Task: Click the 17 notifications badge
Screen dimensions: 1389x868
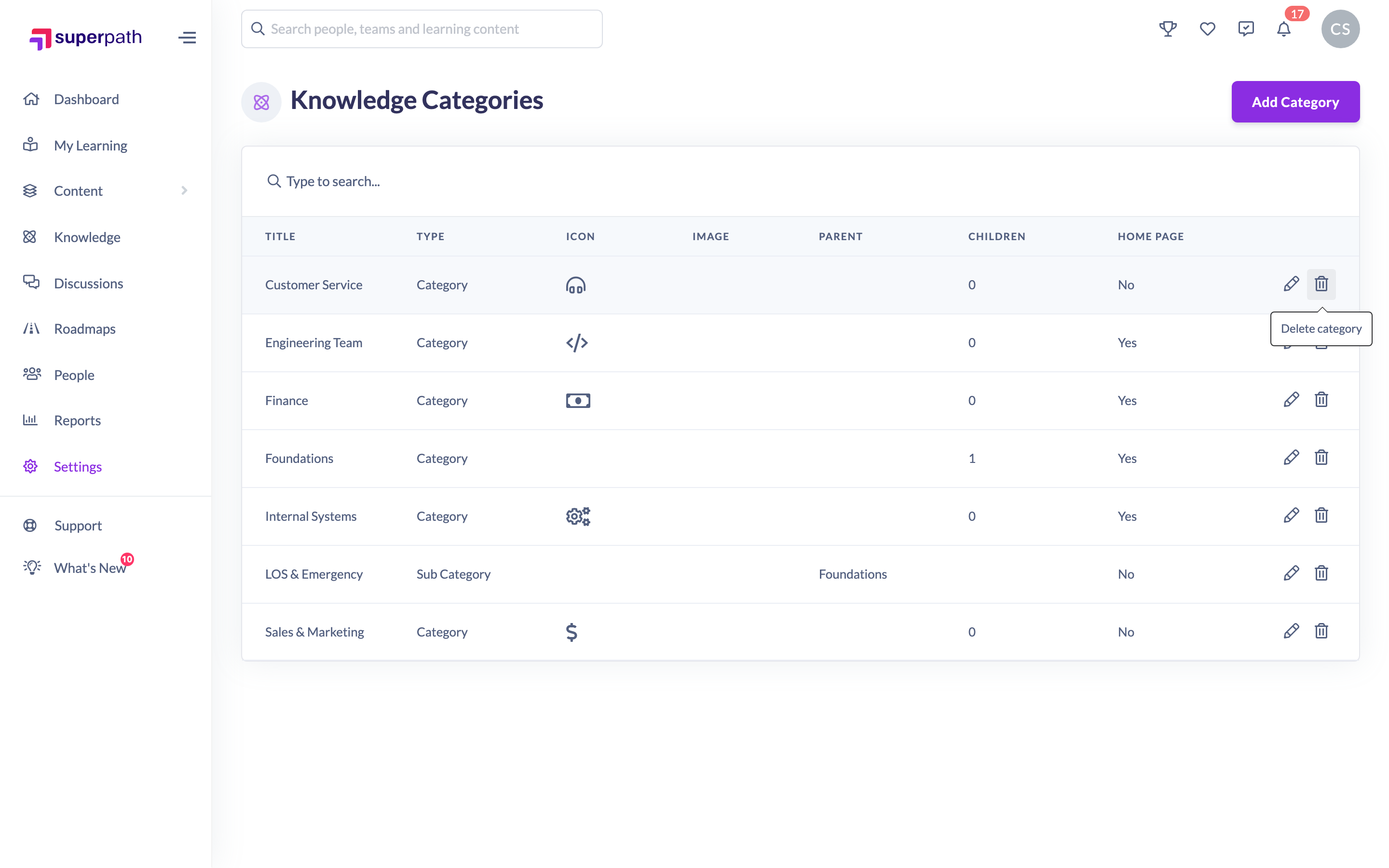Action: click(x=1296, y=14)
